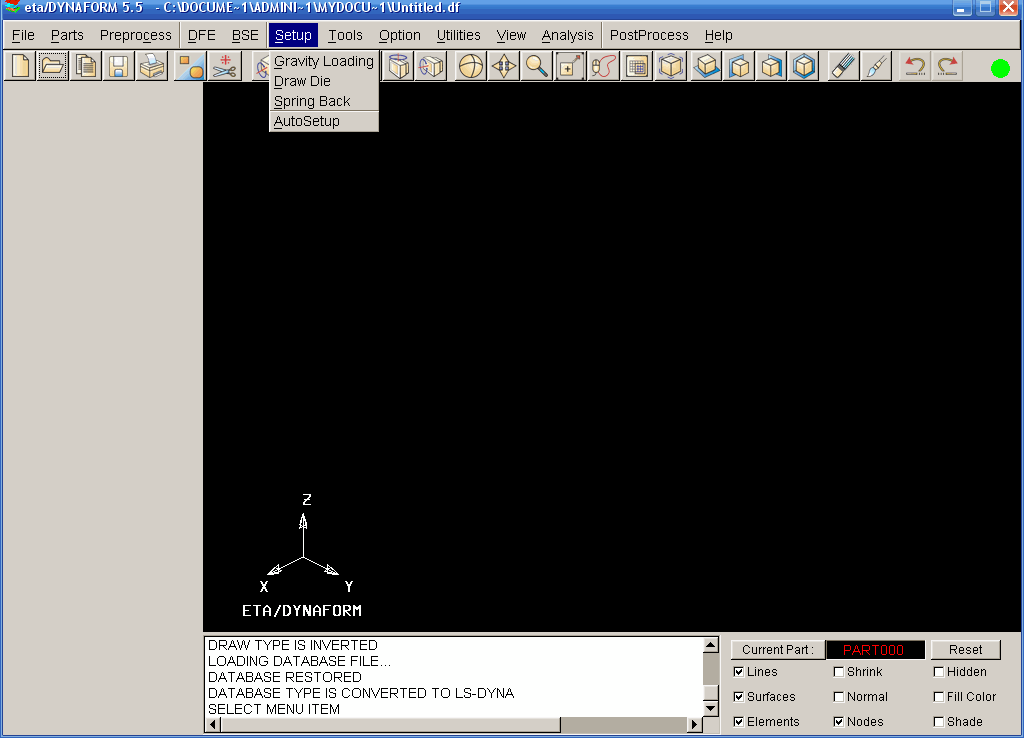Image resolution: width=1024 pixels, height=738 pixels.
Task: Click the green status indicator circle
Action: 1000,68
